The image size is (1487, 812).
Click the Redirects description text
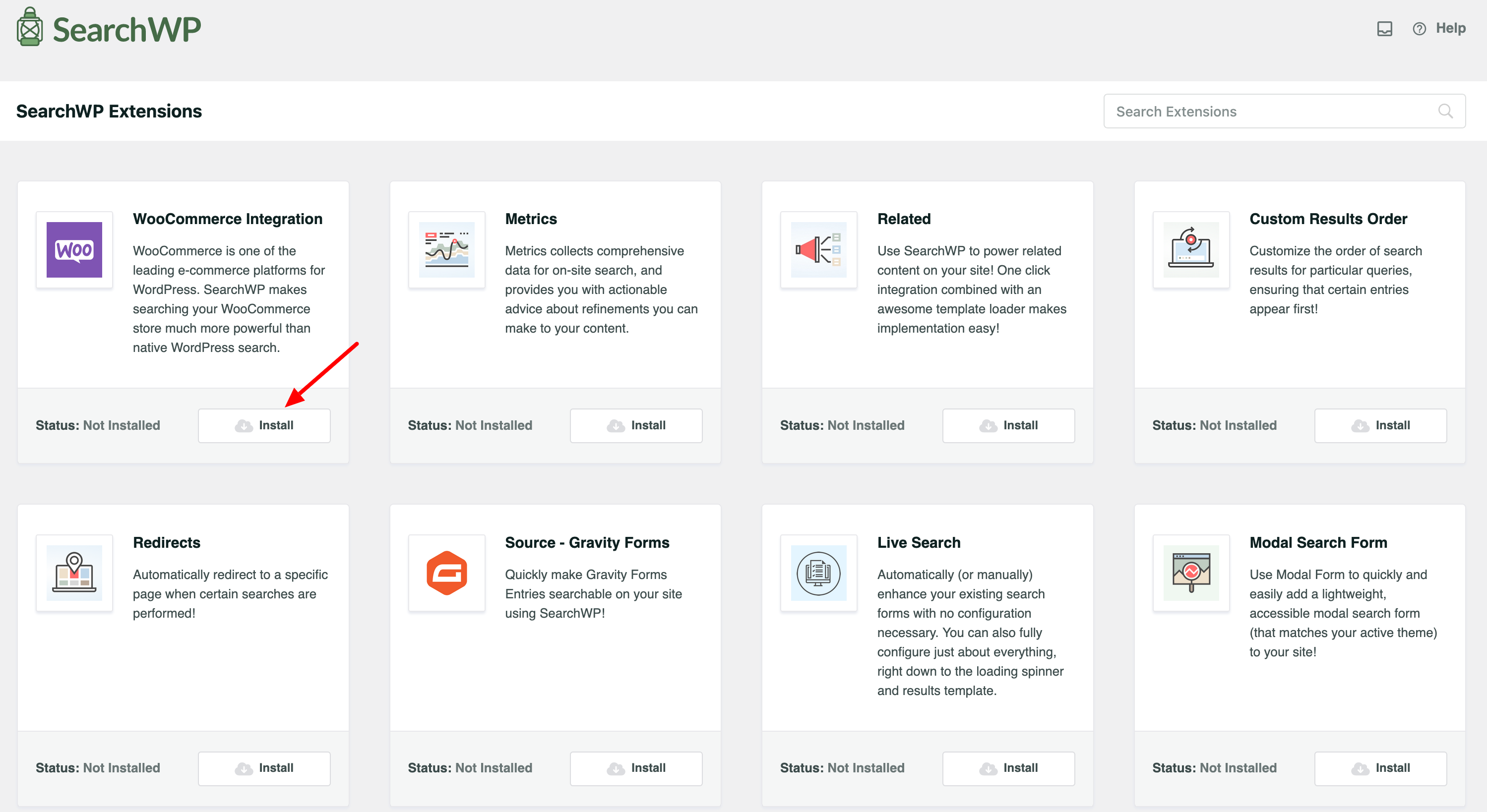pyautogui.click(x=230, y=594)
